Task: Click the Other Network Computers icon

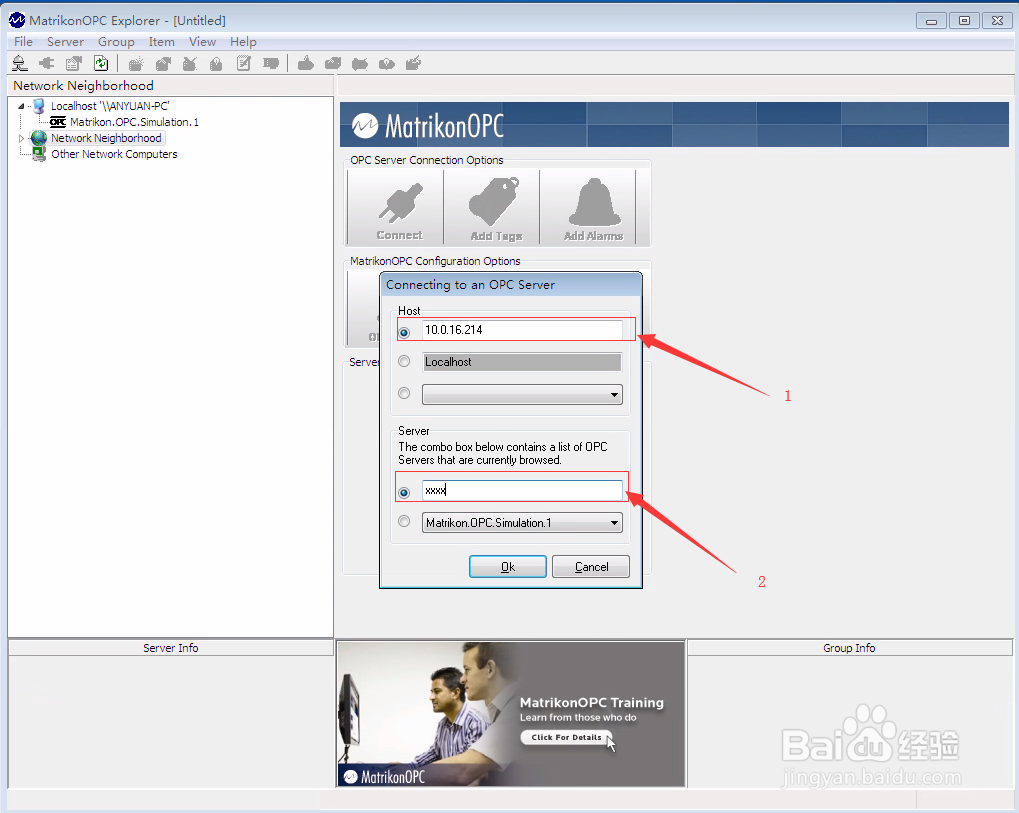Action: pos(39,154)
